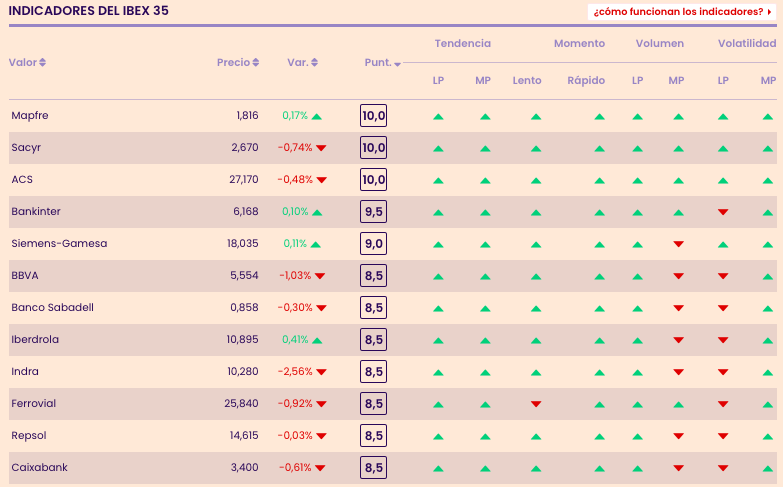The height and width of the screenshot is (487, 783).
Task: Sort the table by the Valor column
Action: click(x=27, y=62)
